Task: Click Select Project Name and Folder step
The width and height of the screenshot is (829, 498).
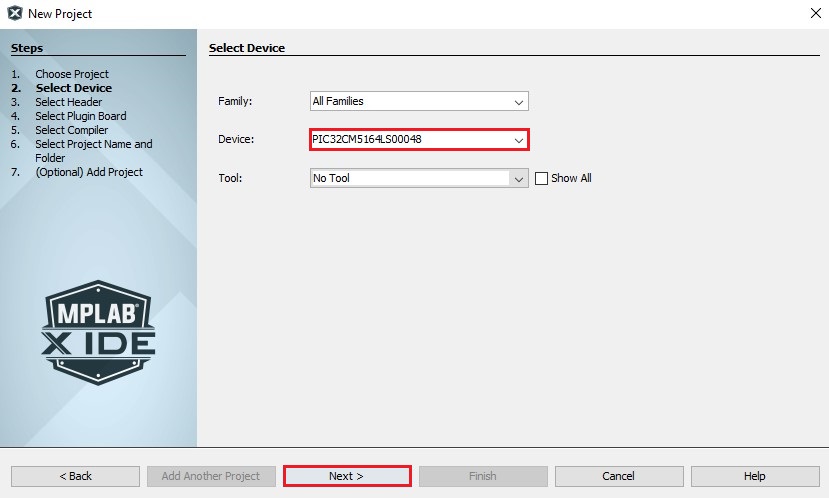Action: coord(93,144)
